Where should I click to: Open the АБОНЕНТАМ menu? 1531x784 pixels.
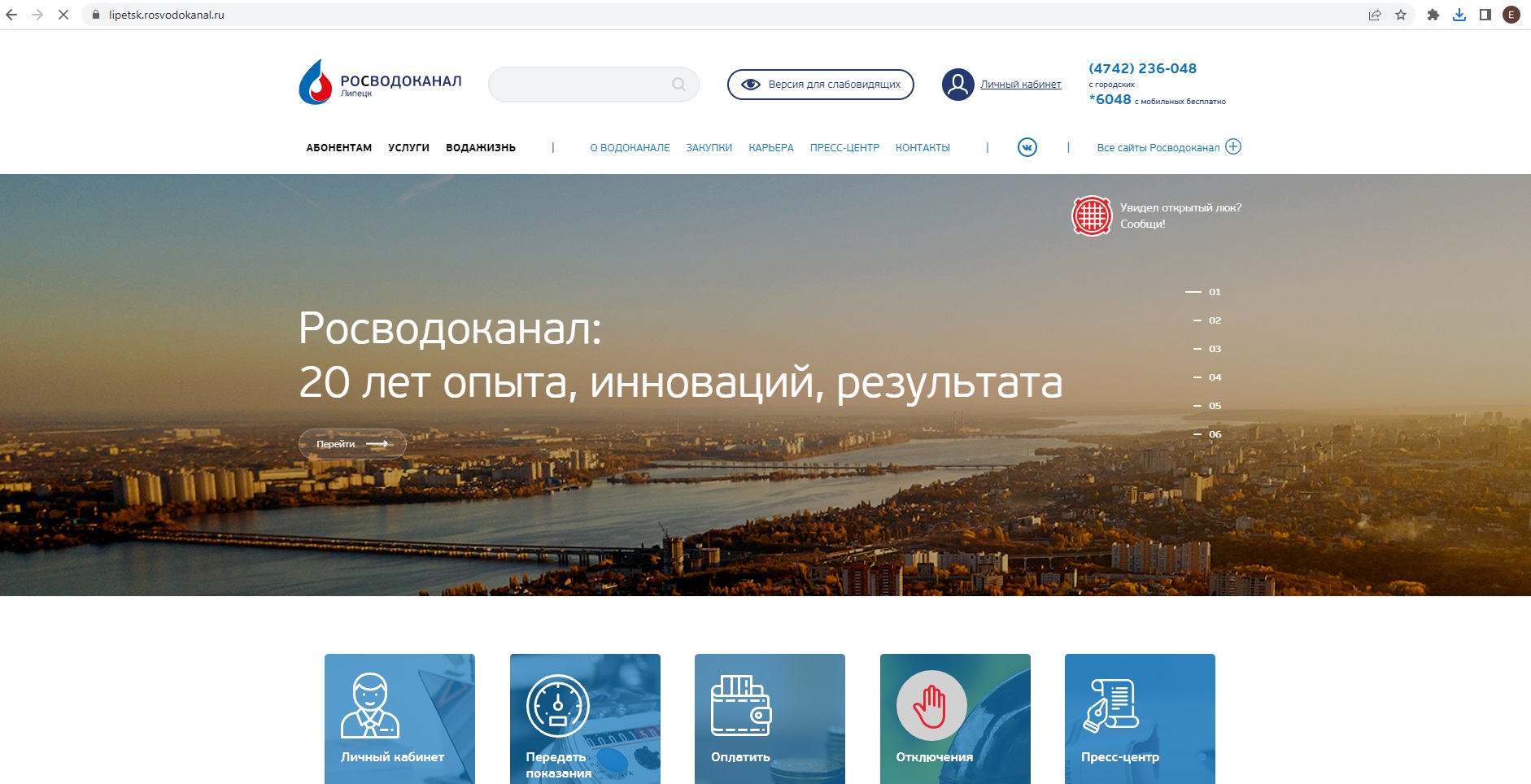click(339, 148)
